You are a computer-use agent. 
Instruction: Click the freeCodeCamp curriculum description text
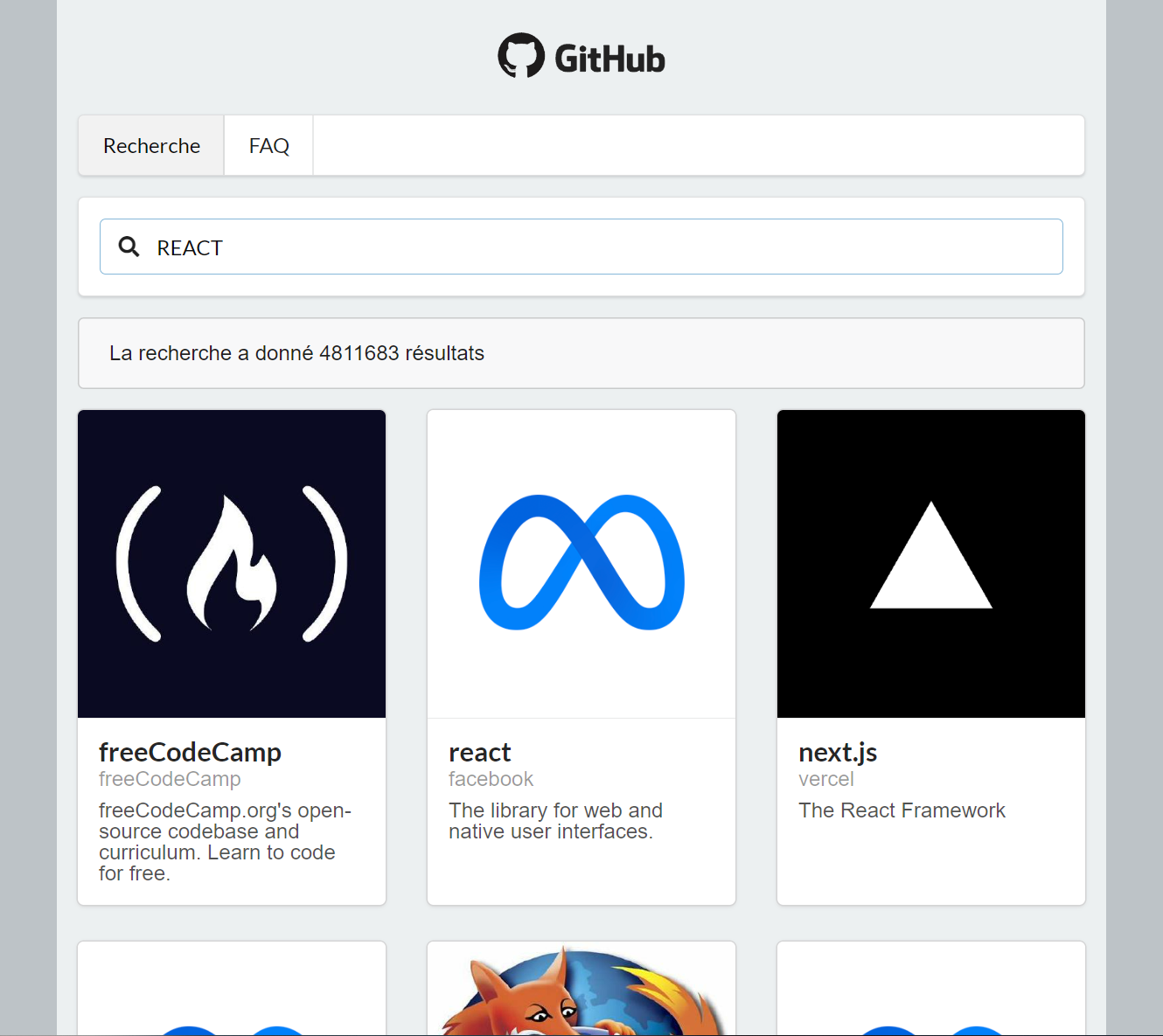click(223, 842)
